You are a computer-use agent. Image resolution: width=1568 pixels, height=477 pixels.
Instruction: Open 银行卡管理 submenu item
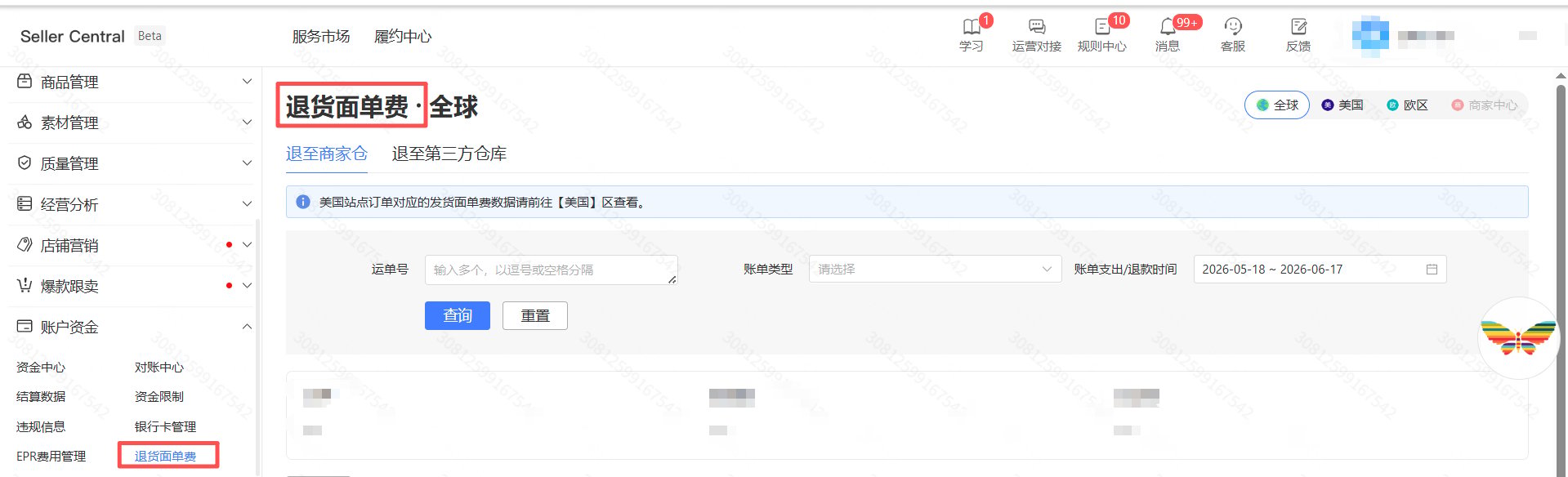click(x=166, y=427)
